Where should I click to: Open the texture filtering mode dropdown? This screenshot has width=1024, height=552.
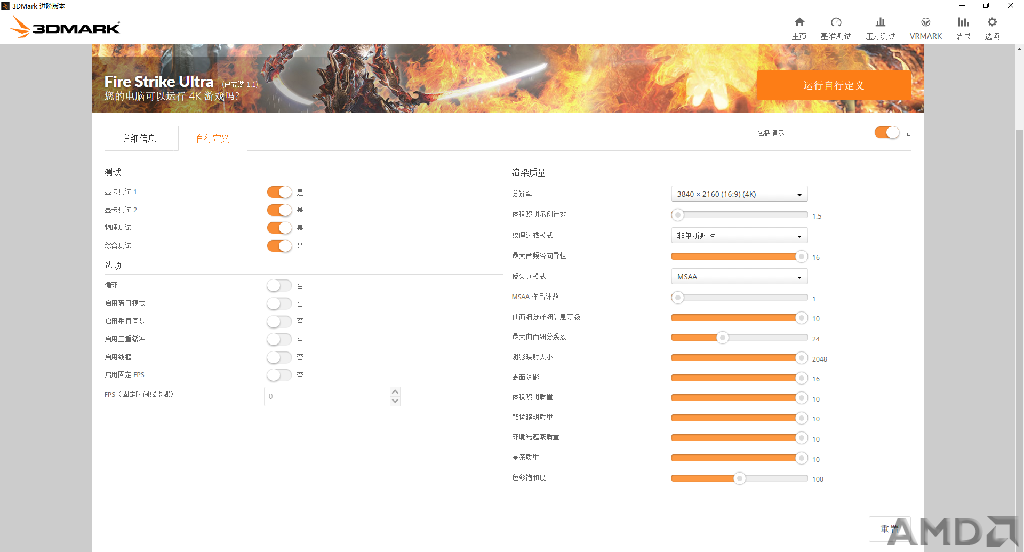(x=739, y=235)
